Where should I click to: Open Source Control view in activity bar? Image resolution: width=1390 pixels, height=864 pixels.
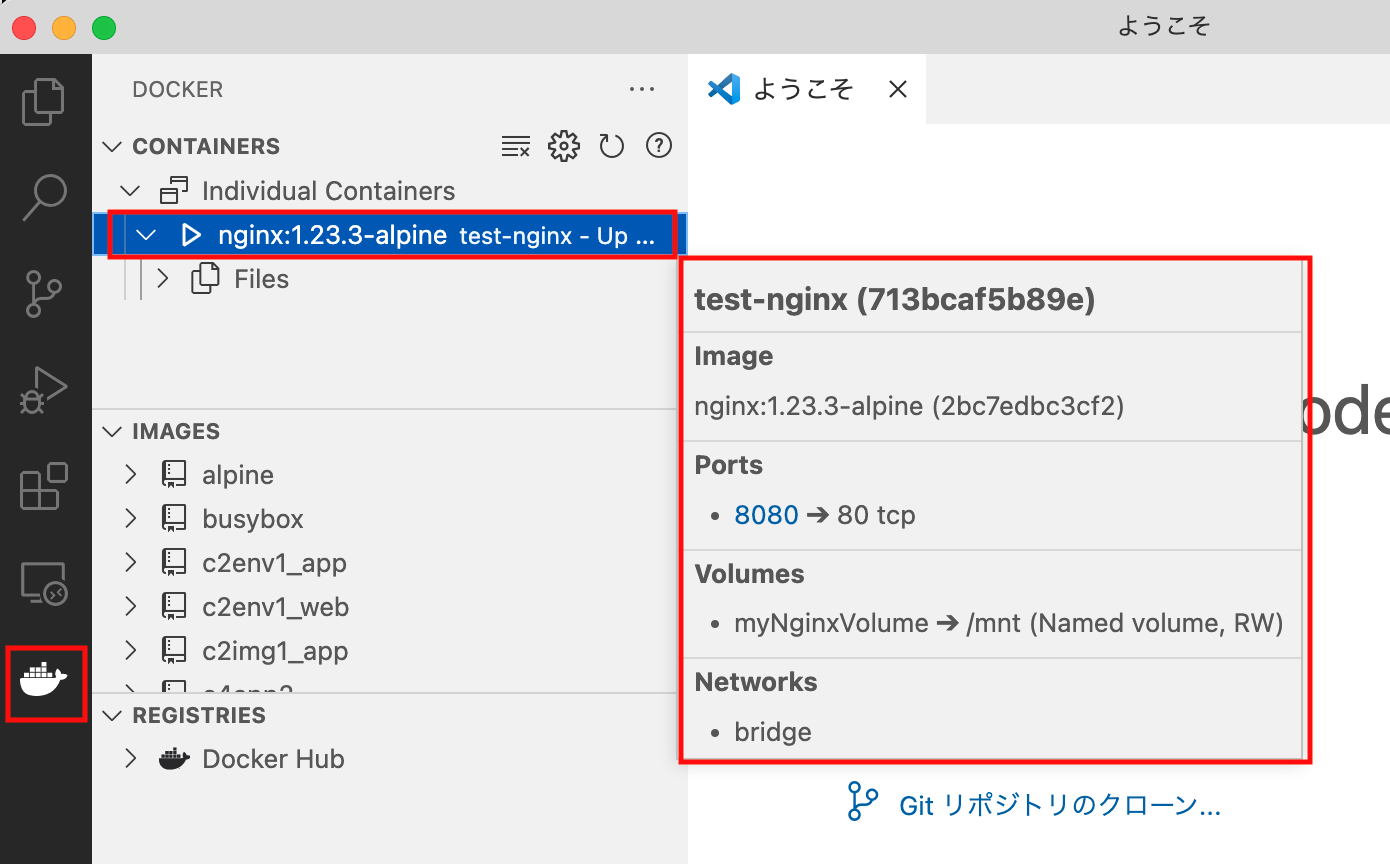tap(44, 293)
